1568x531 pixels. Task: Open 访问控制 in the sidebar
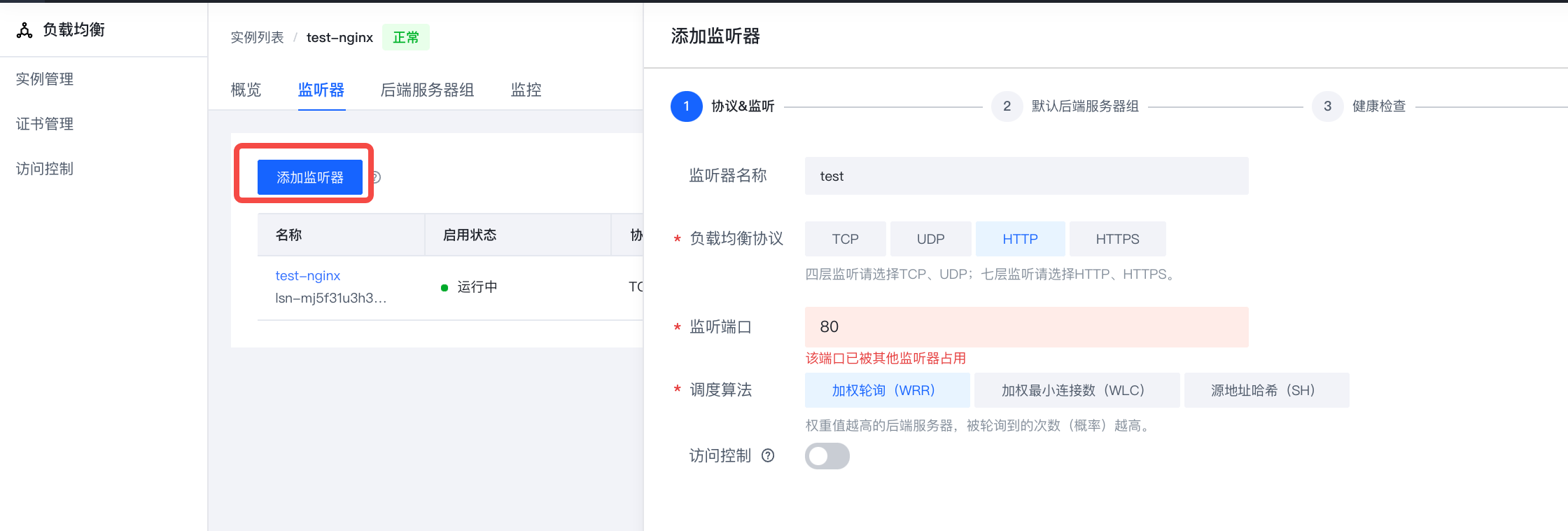coord(45,169)
